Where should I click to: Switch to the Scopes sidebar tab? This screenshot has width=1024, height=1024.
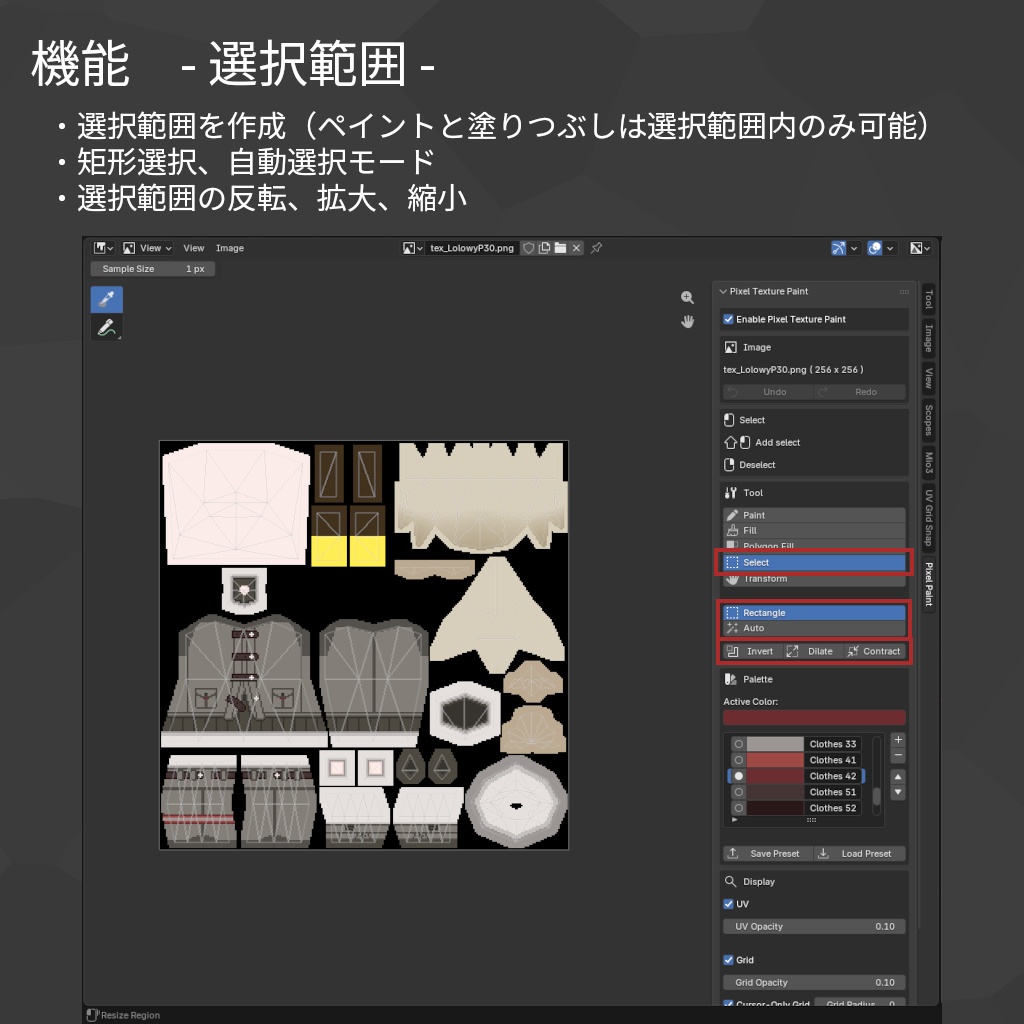pos(928,419)
